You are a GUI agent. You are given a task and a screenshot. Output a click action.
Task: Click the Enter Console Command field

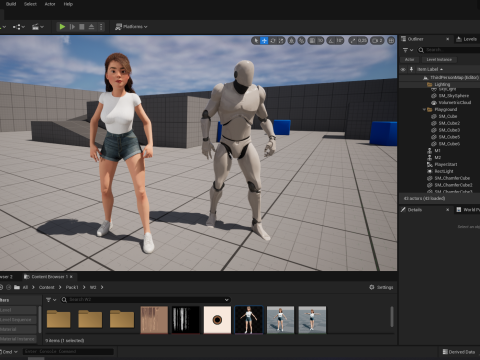coord(68,351)
